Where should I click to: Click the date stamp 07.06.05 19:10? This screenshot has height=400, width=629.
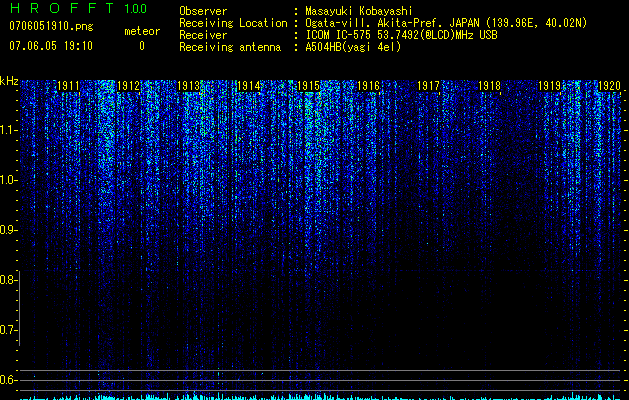51,46
